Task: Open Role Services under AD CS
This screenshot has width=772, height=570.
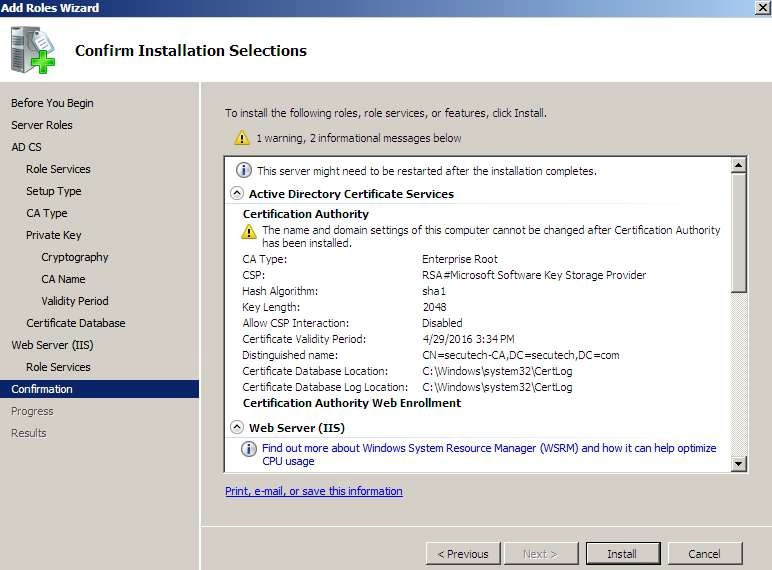Action: pyautogui.click(x=58, y=169)
